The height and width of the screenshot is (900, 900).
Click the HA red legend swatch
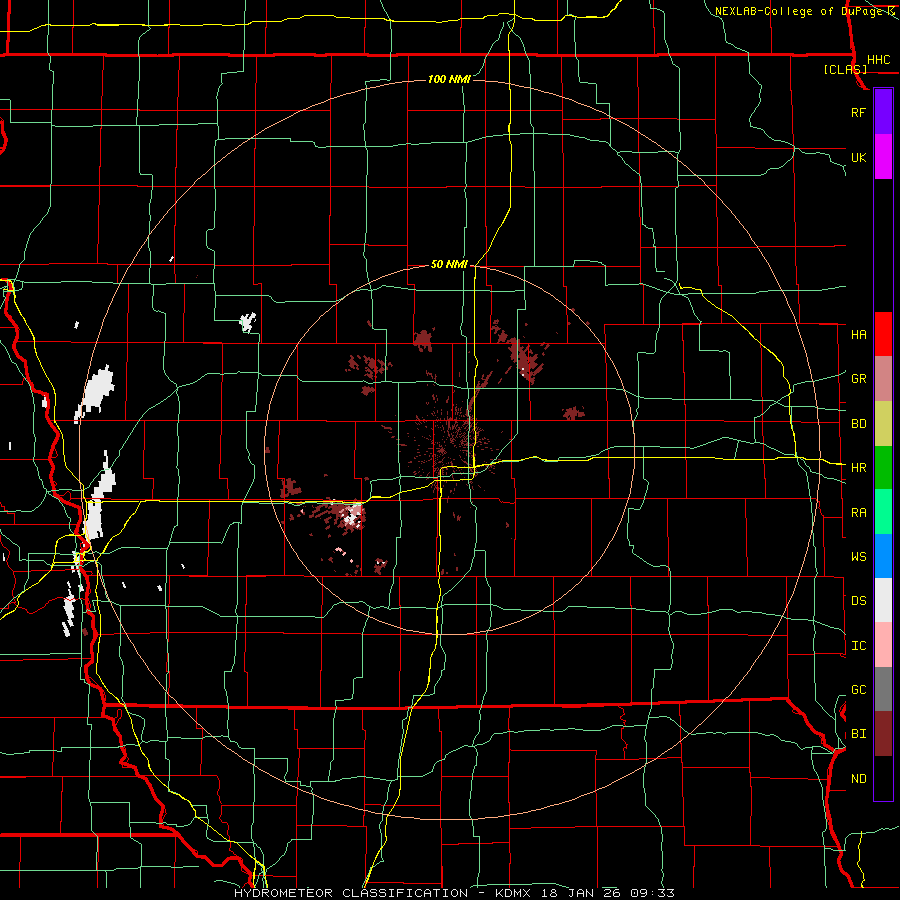click(x=883, y=334)
